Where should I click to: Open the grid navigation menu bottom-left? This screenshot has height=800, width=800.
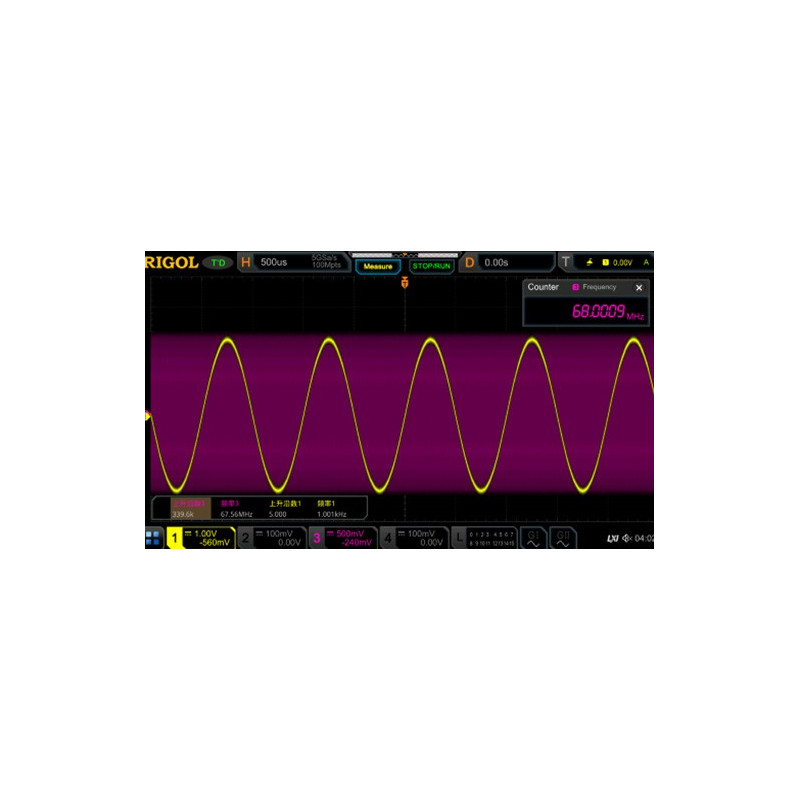[x=154, y=538]
